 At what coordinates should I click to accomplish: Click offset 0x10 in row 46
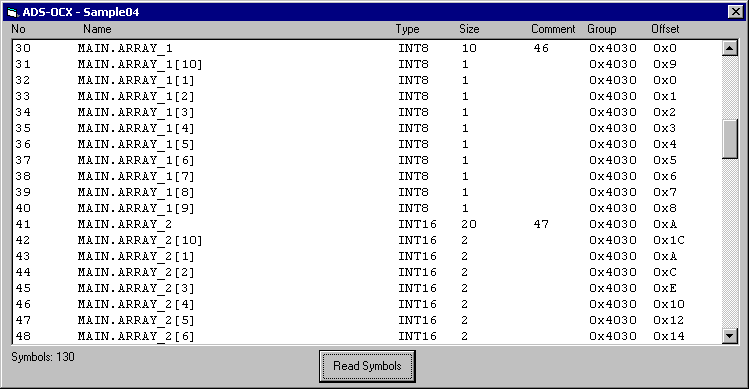(x=669, y=304)
